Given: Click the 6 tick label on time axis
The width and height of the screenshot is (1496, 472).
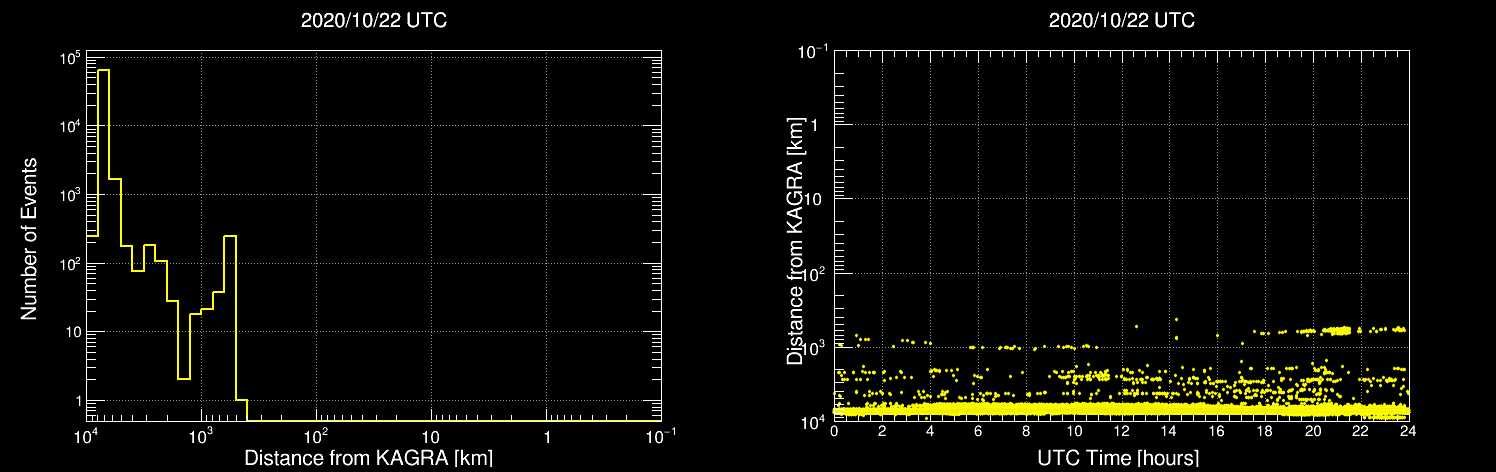Looking at the screenshot, I should (x=978, y=432).
